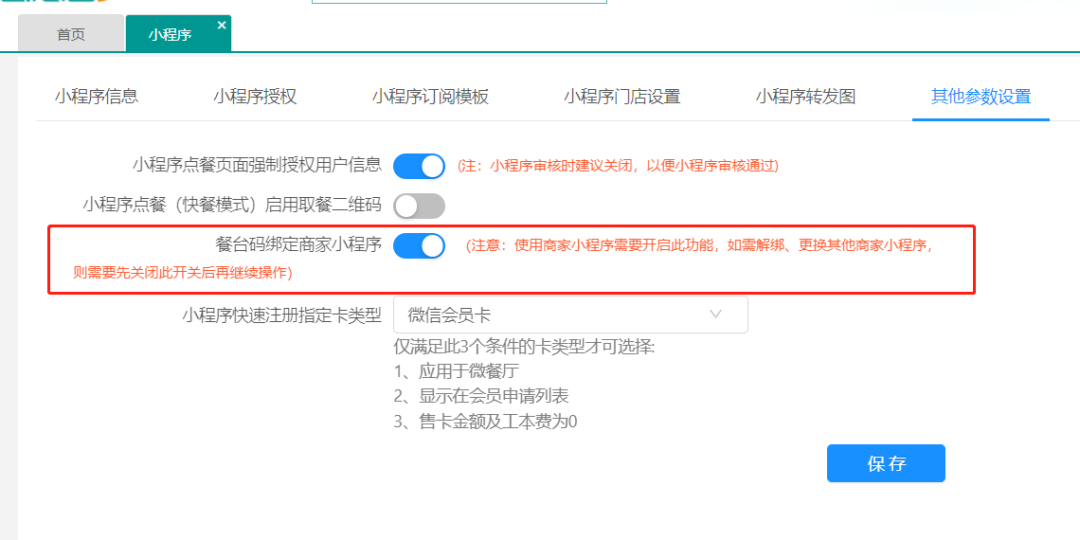Disable 小程序点餐页面强制授权用户信息 switch
The width and height of the screenshot is (1080, 540).
pyautogui.click(x=418, y=165)
